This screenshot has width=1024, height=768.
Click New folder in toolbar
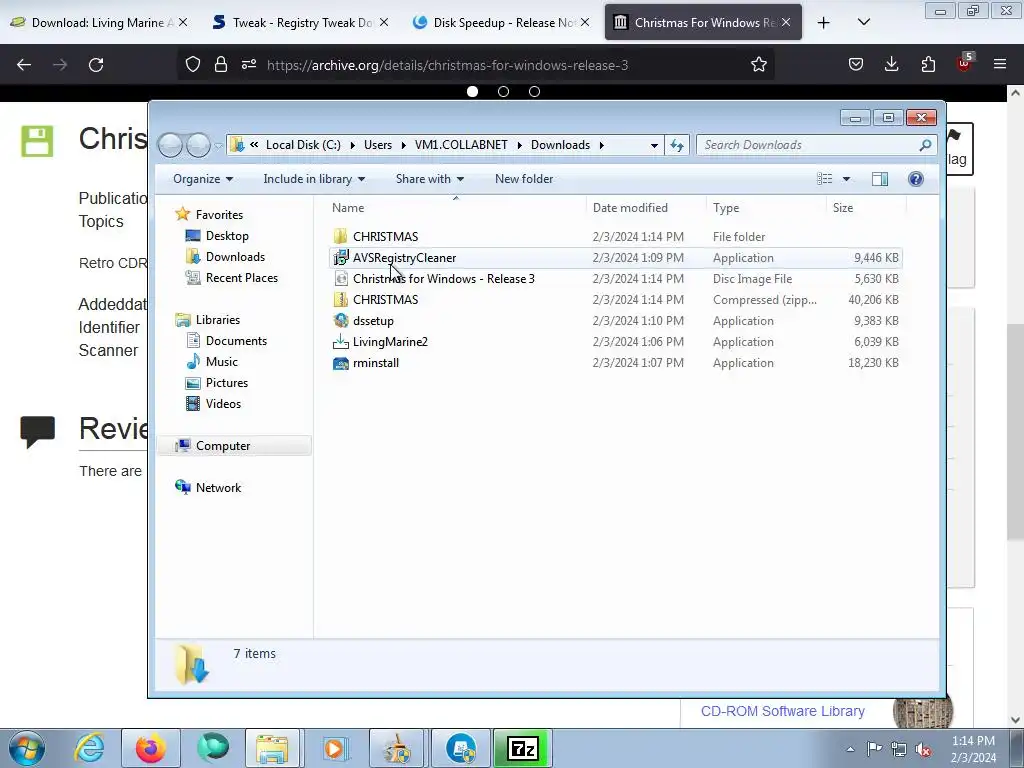[x=524, y=179]
